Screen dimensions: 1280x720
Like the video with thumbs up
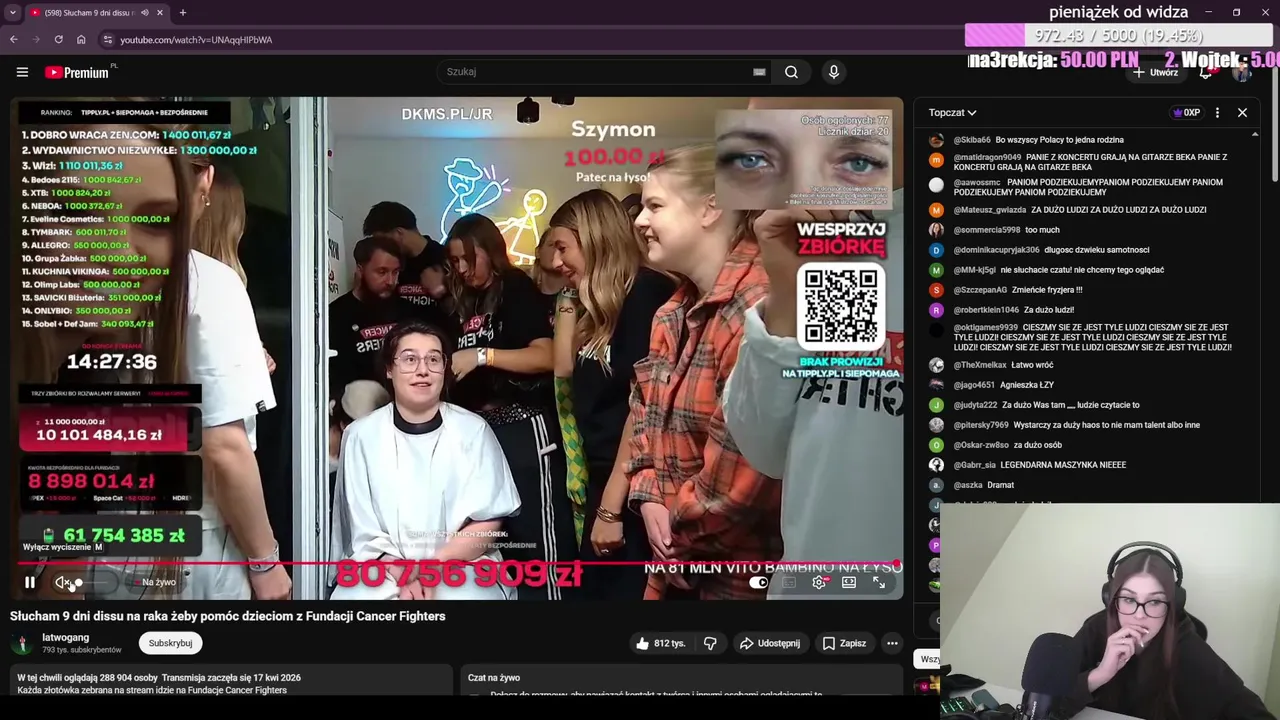click(660, 643)
